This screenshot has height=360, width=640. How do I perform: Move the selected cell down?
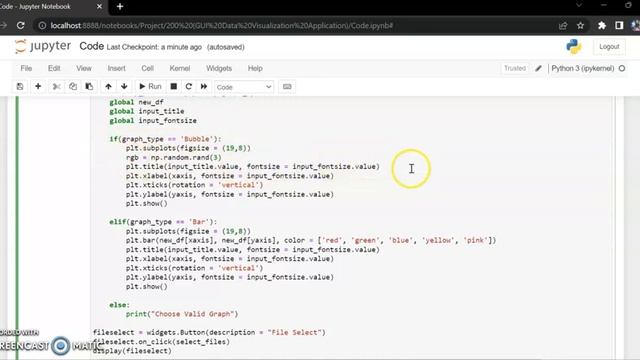(124, 87)
